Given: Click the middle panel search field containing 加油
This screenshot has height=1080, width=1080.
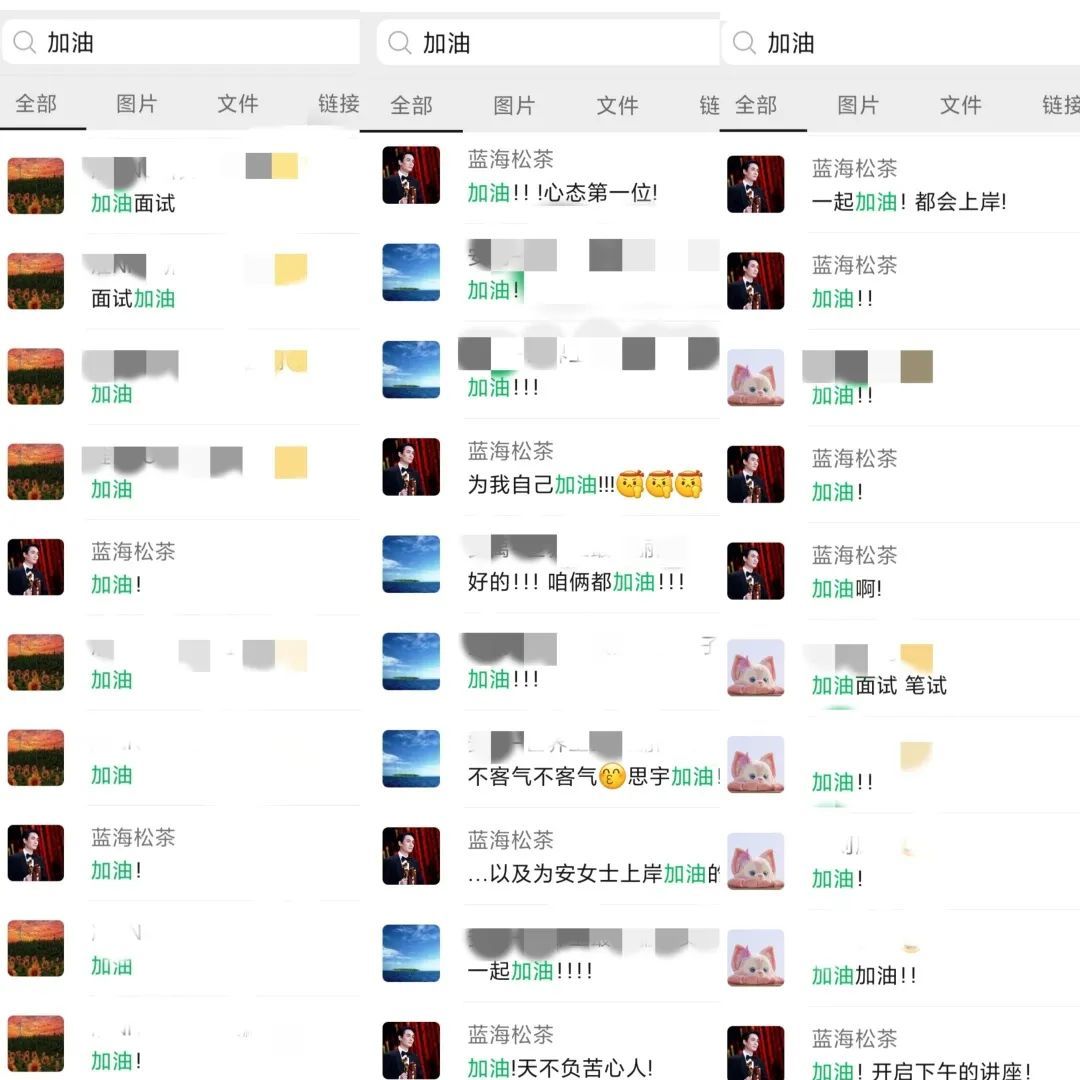Looking at the screenshot, I should (548, 43).
